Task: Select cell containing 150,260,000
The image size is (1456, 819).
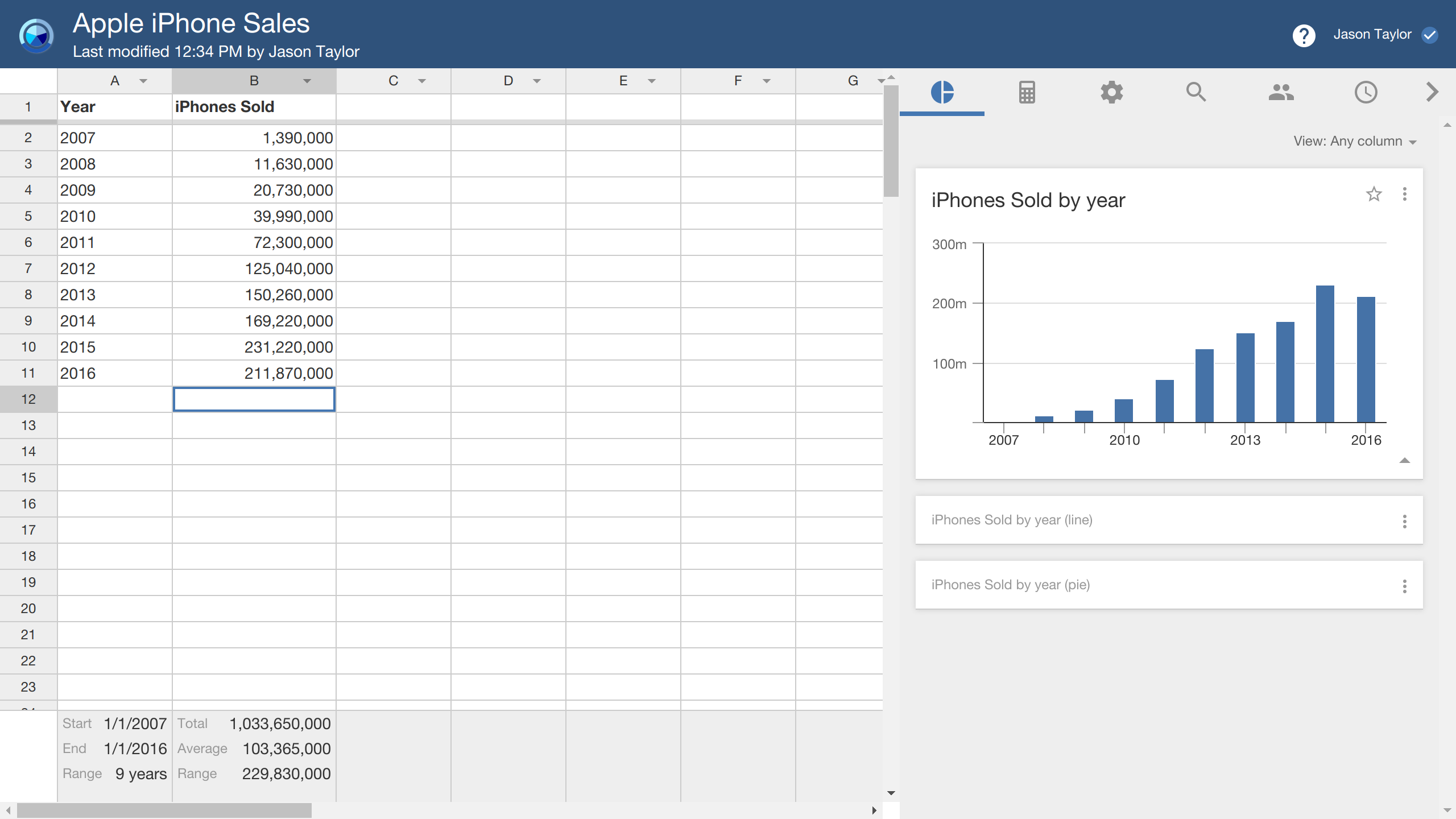Action: 254,295
